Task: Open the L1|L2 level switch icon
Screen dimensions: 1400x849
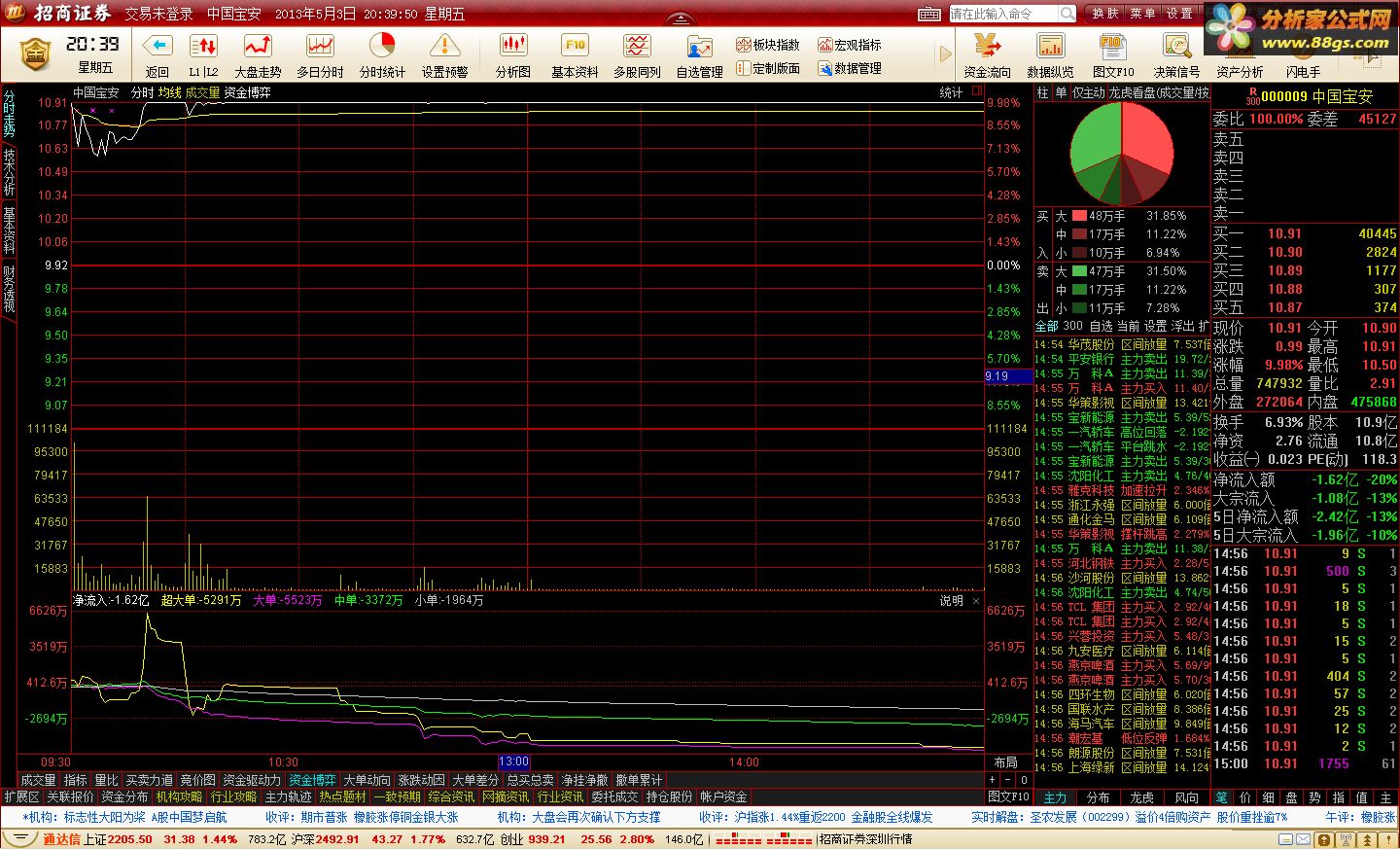Action: click(203, 46)
